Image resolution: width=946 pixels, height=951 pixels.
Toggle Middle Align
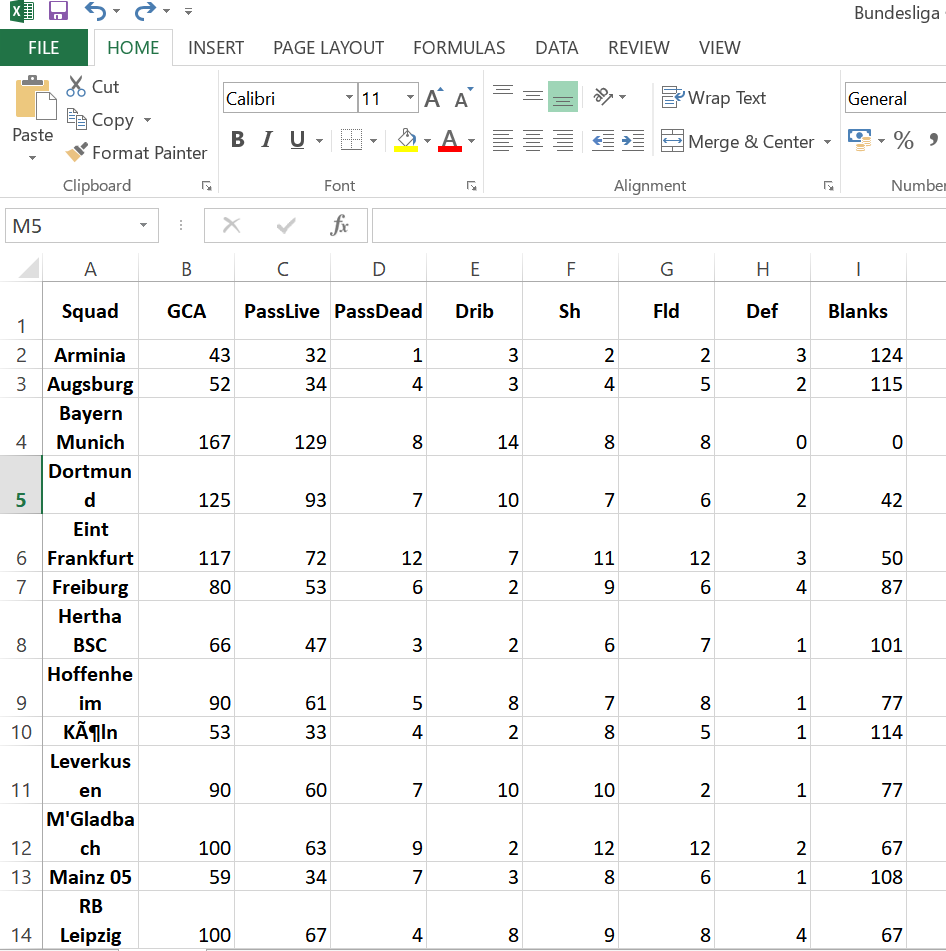(533, 96)
